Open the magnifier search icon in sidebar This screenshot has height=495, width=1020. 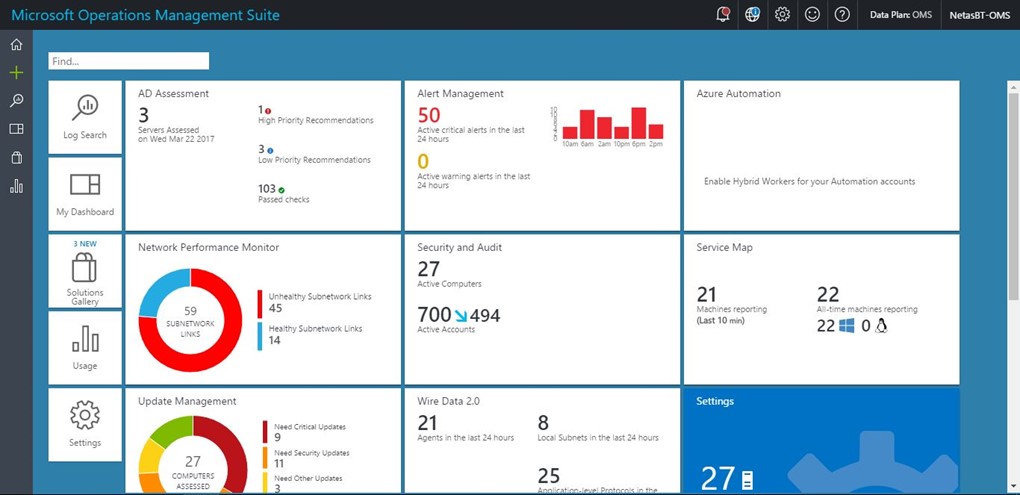[16, 100]
